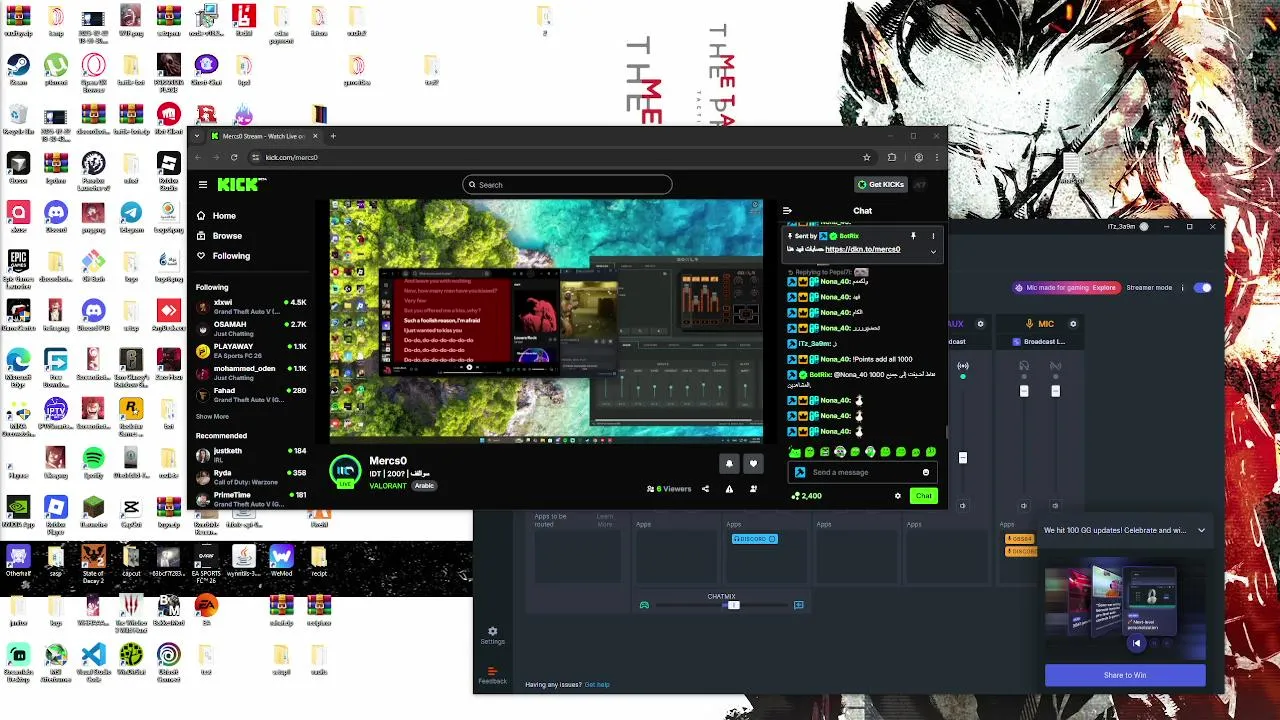The image size is (1280, 720).
Task: Click the OBS64 app chip
Action: (1020, 540)
